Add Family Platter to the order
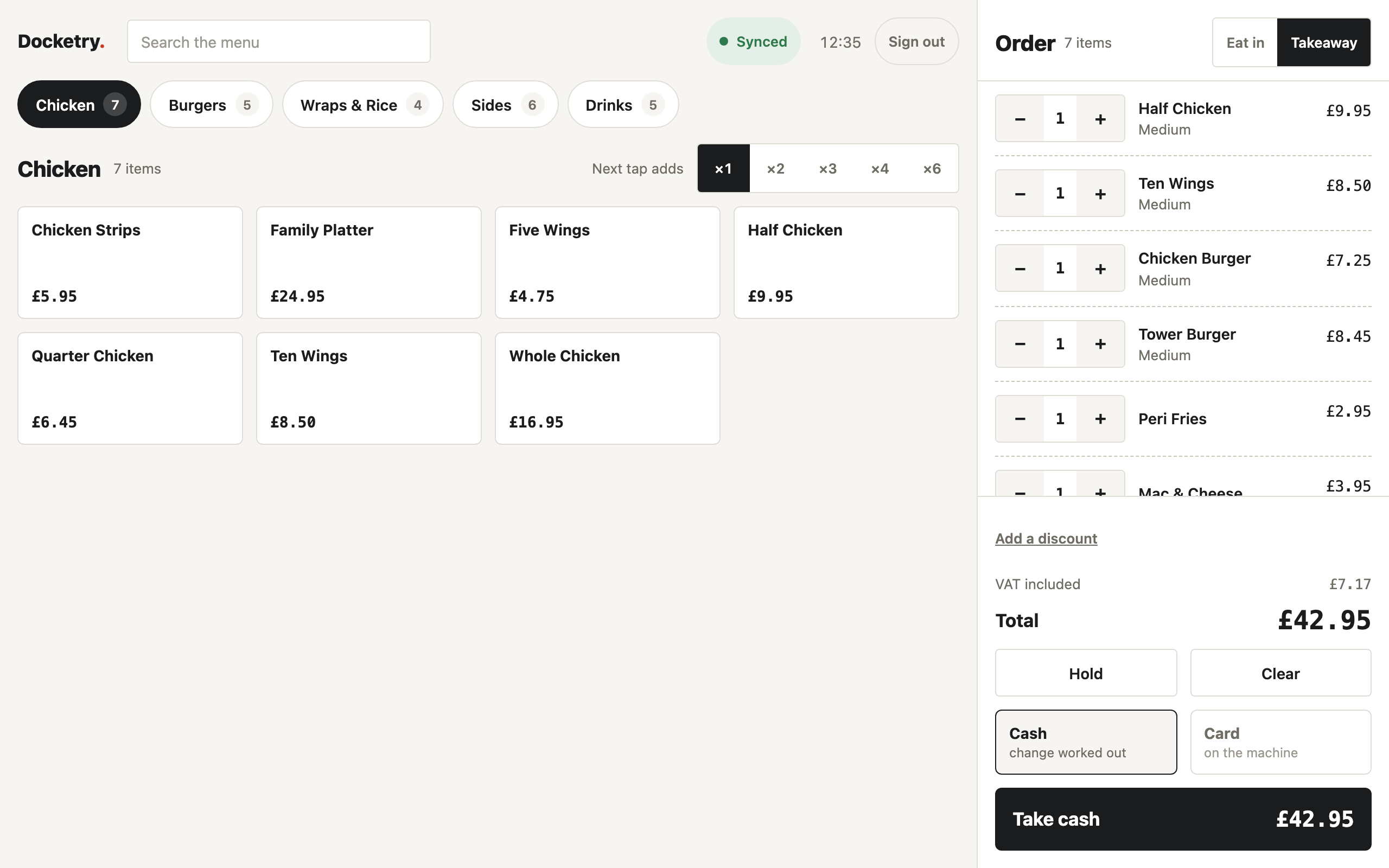1389x868 pixels. click(x=368, y=263)
